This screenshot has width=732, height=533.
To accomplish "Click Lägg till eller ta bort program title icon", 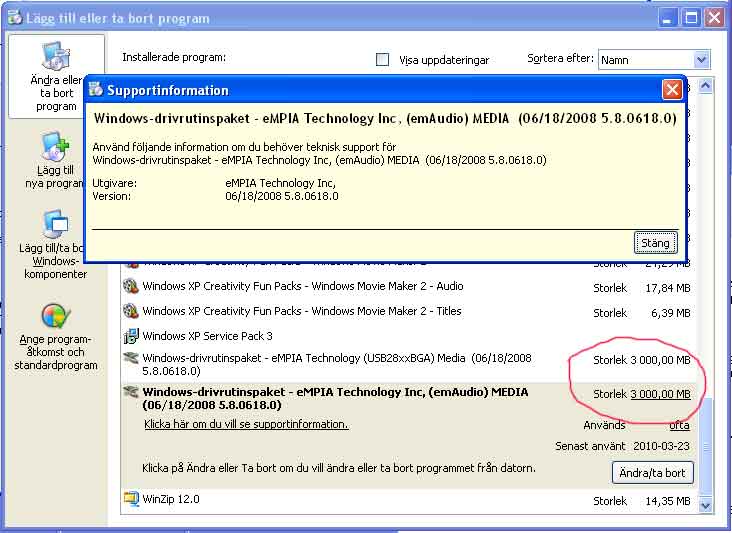I will [14, 18].
